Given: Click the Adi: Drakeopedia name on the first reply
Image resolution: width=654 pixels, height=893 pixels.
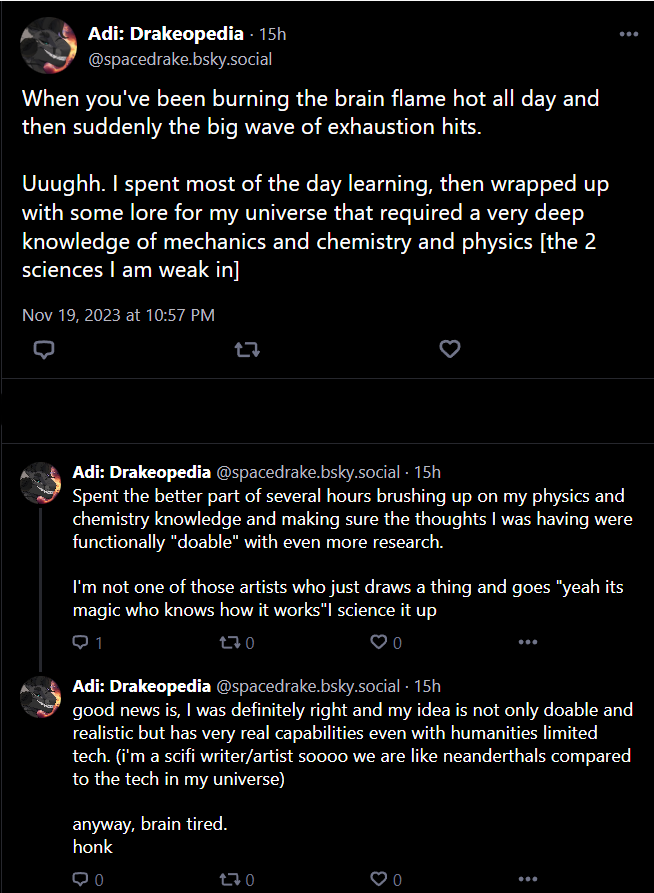Looking at the screenshot, I should (142, 472).
